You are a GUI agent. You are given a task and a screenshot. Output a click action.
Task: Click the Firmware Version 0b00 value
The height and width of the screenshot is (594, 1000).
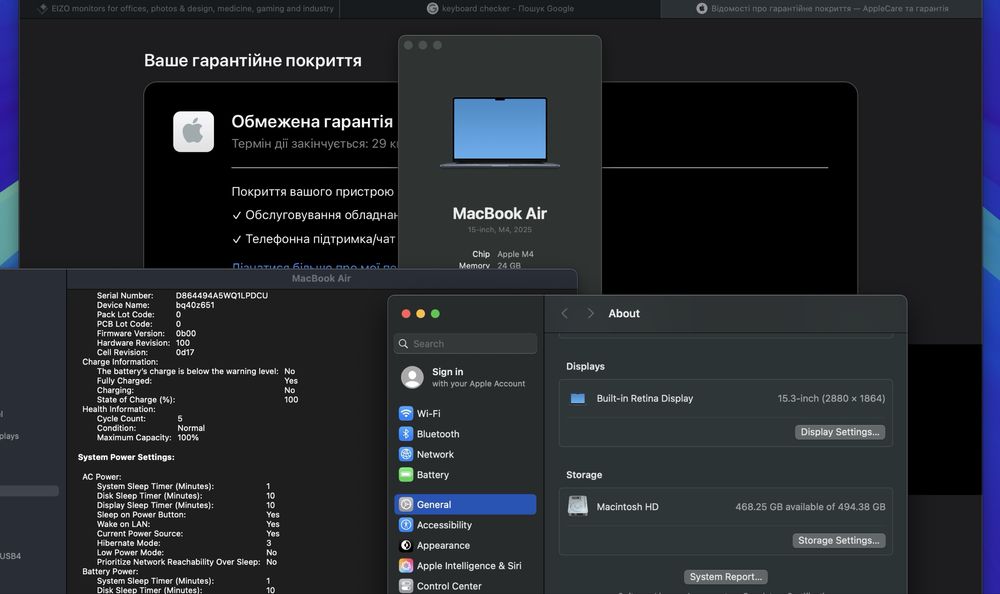(x=186, y=334)
